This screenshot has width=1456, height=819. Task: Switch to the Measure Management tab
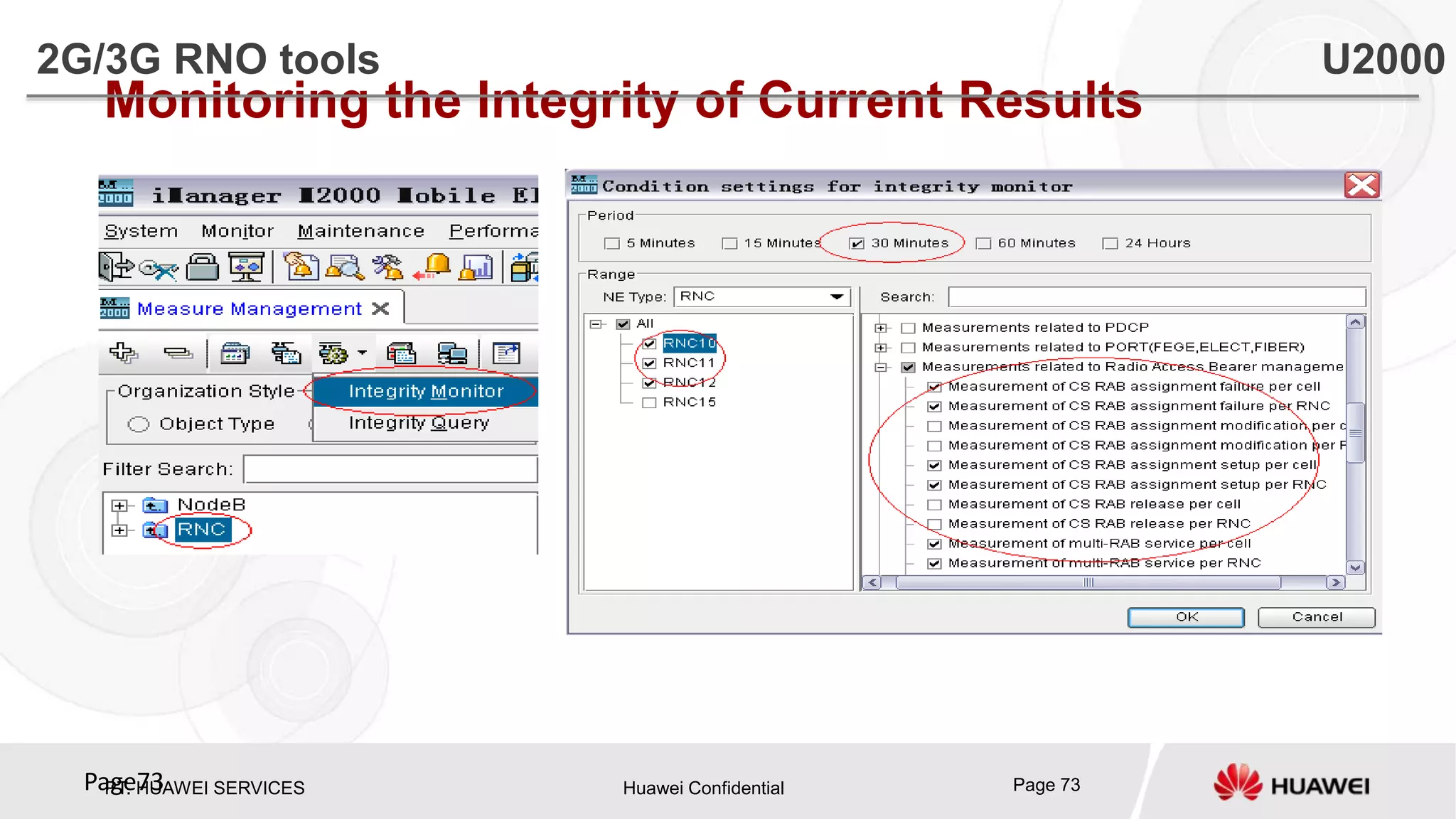tap(250, 309)
